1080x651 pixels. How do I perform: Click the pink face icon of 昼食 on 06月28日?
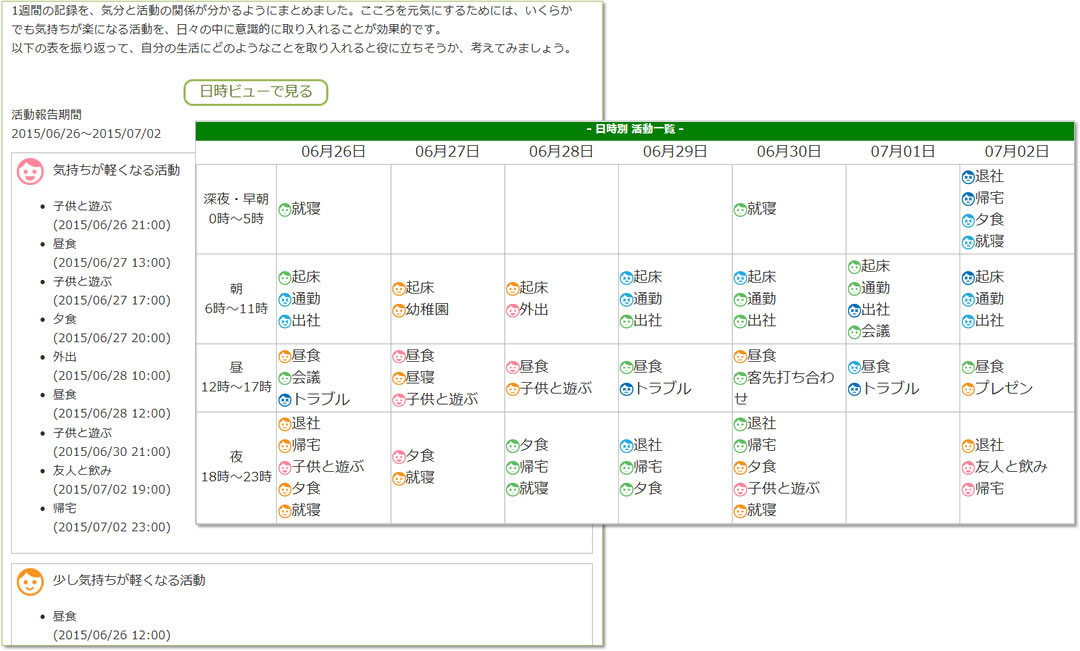tap(512, 367)
